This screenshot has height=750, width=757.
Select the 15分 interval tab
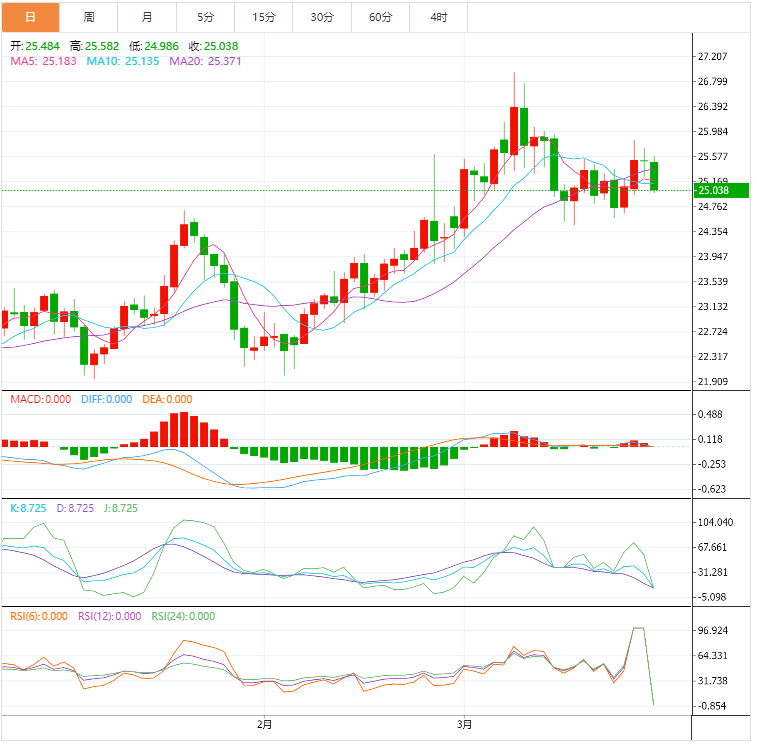pos(264,17)
